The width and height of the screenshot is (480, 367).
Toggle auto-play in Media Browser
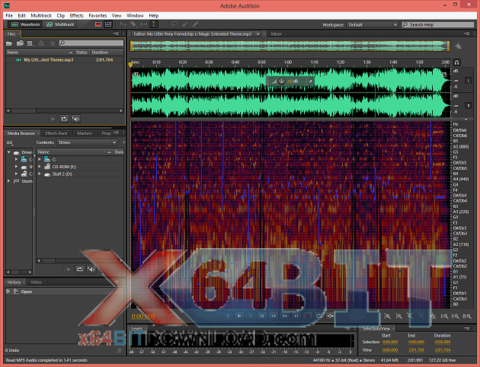coord(91,269)
